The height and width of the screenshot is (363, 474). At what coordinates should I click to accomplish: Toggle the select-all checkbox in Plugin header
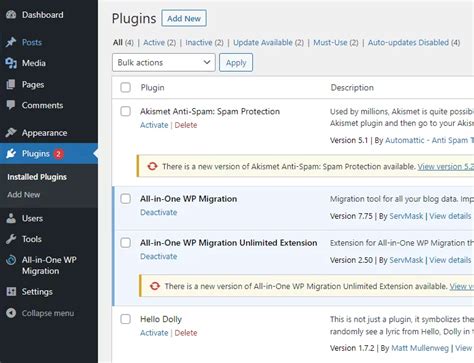(x=125, y=87)
